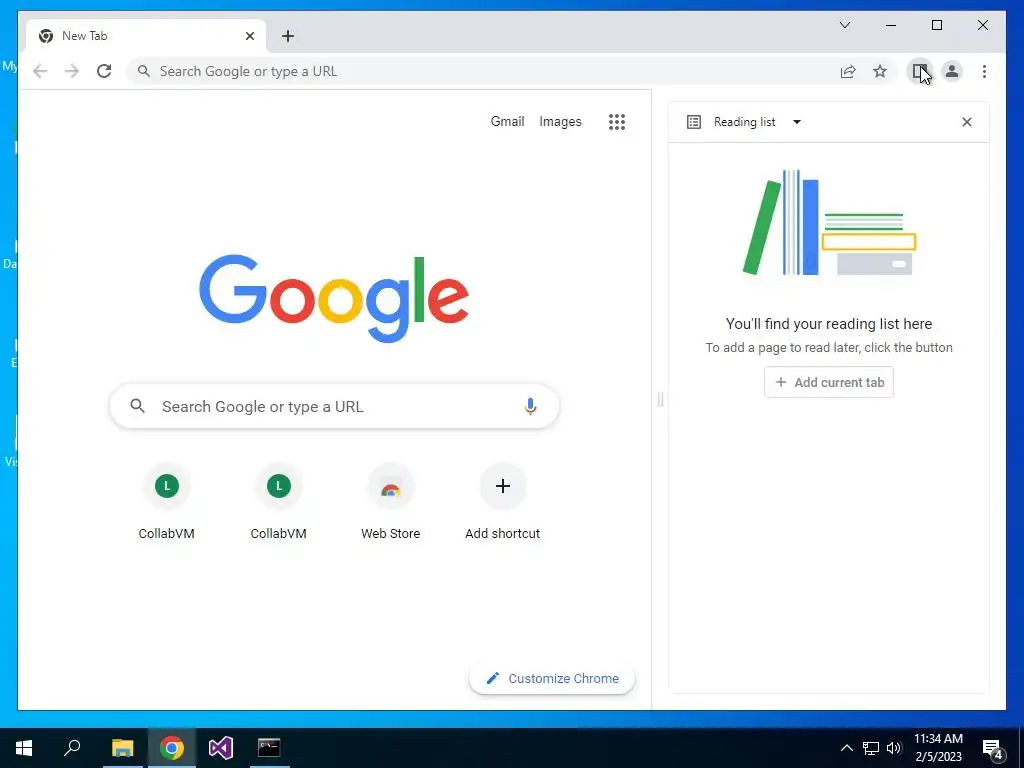This screenshot has width=1024, height=768.
Task: Bookmark this tab with the star icon
Action: pos(880,71)
